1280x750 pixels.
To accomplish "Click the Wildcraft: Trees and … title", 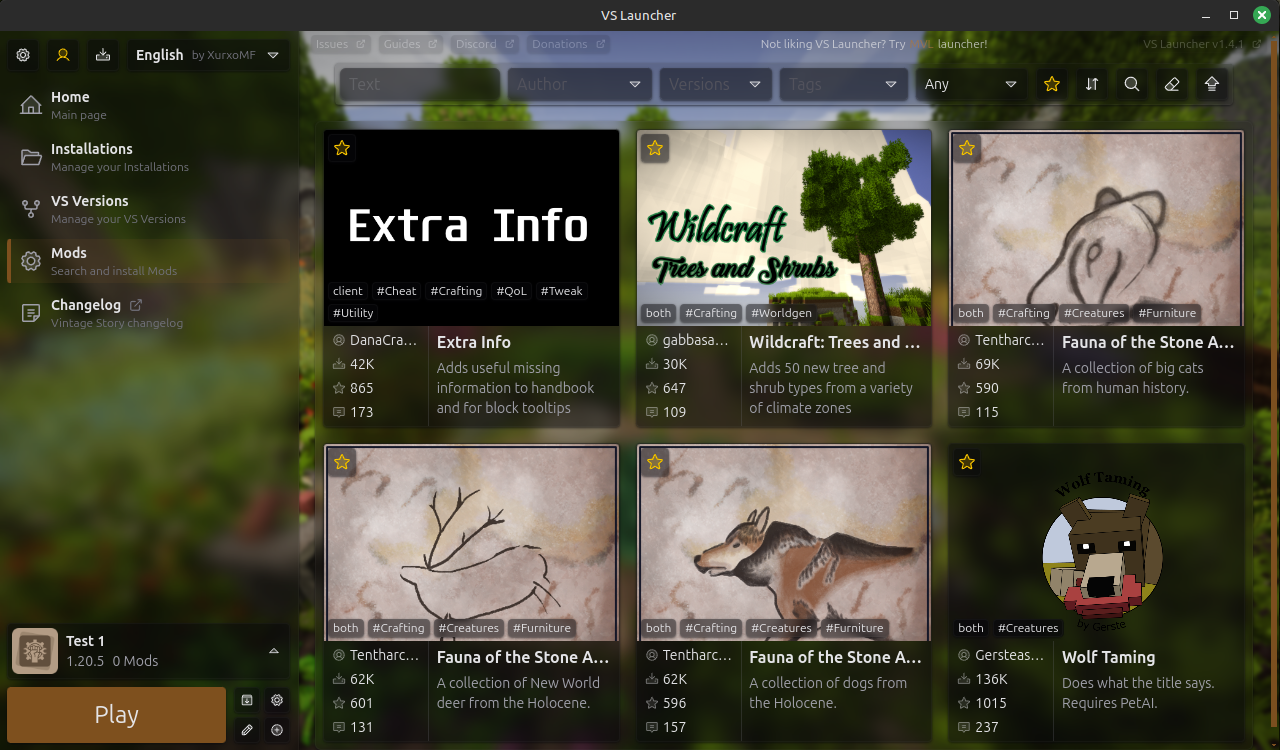I will (835, 342).
